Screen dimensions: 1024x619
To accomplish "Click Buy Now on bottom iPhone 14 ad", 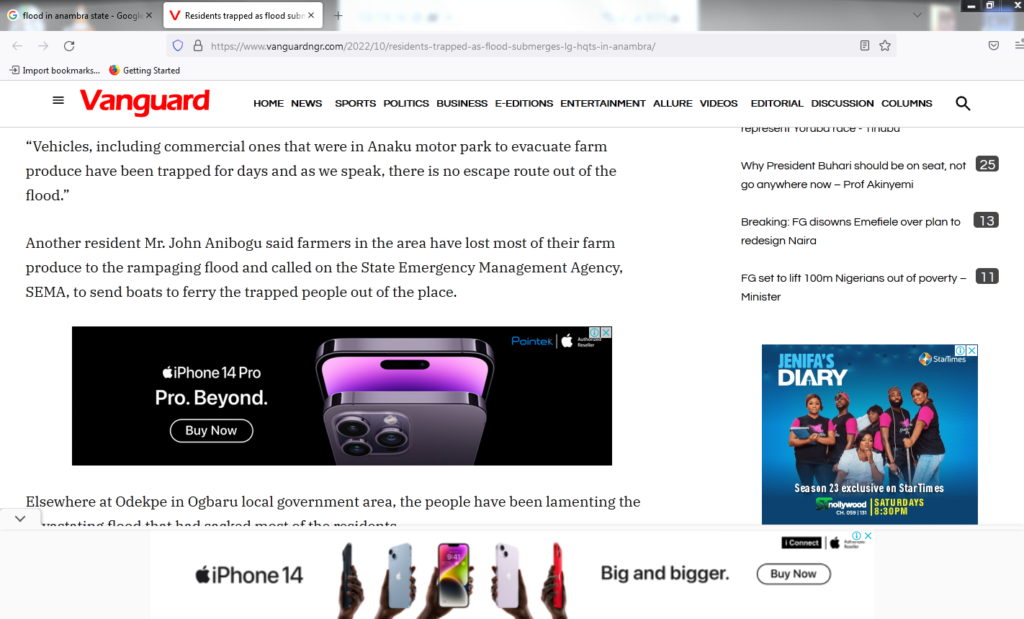I will pyautogui.click(x=793, y=574).
